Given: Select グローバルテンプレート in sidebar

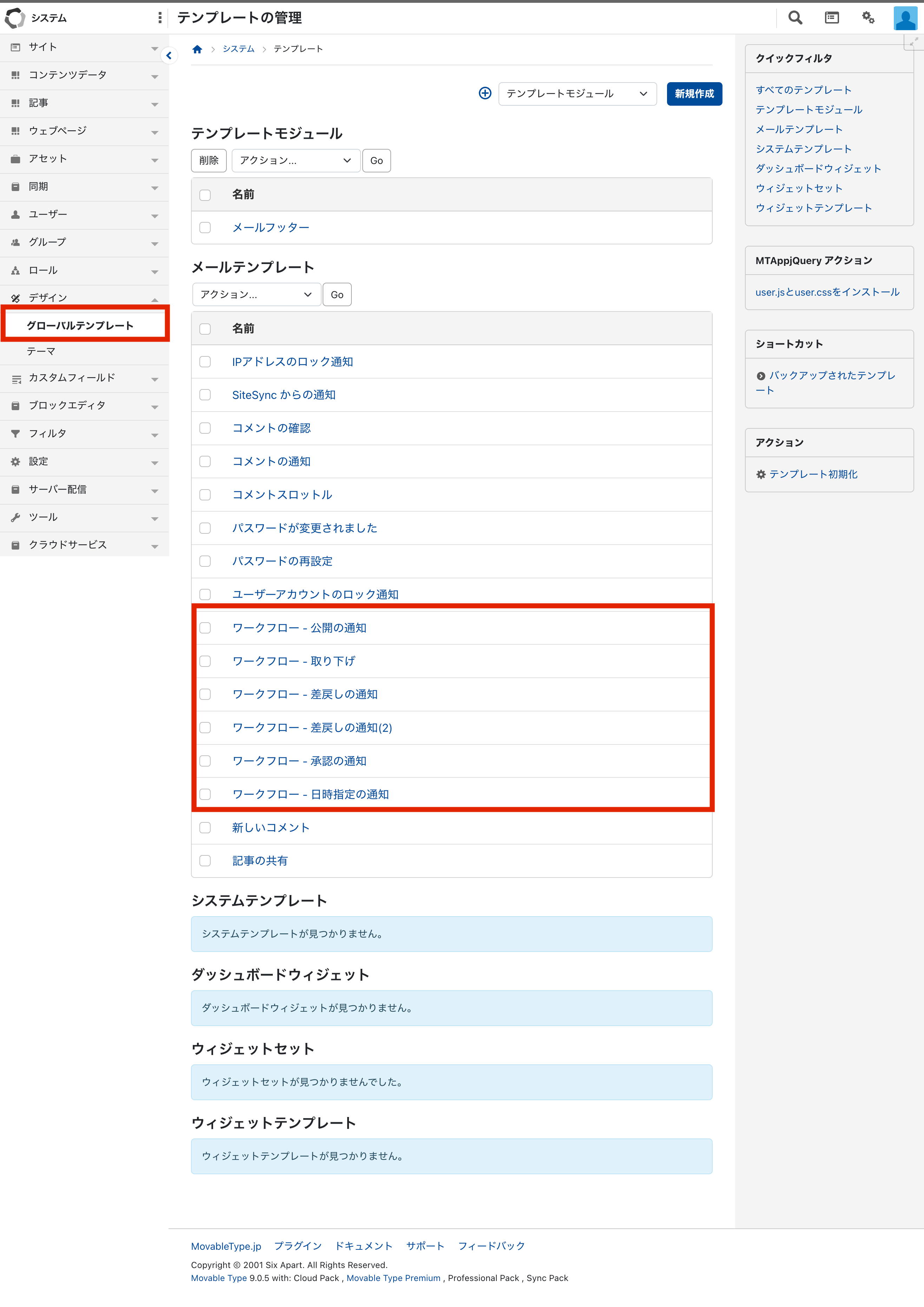Looking at the screenshot, I should pos(80,326).
